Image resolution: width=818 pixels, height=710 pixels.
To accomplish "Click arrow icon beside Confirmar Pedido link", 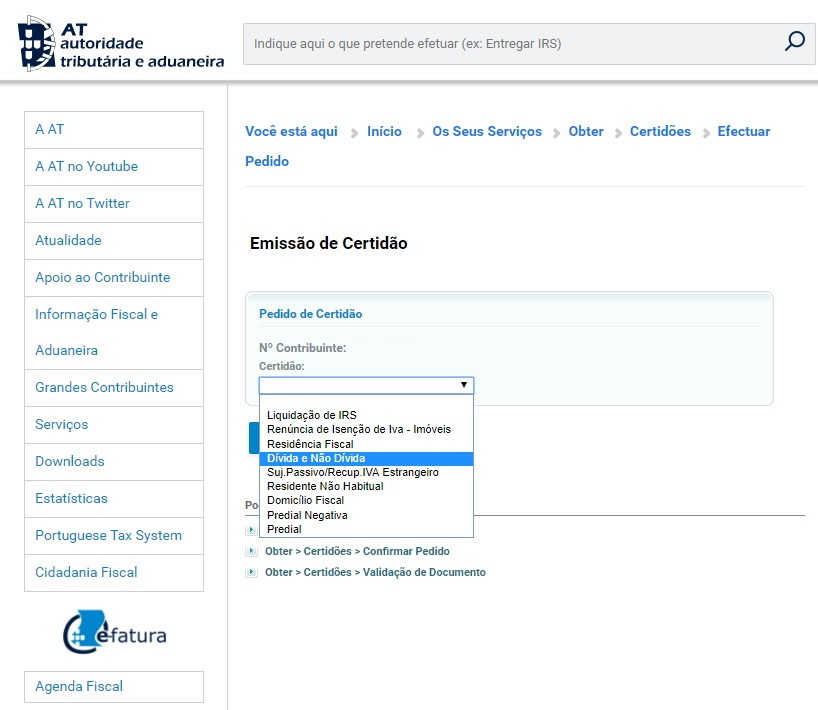I will pyautogui.click(x=252, y=551).
